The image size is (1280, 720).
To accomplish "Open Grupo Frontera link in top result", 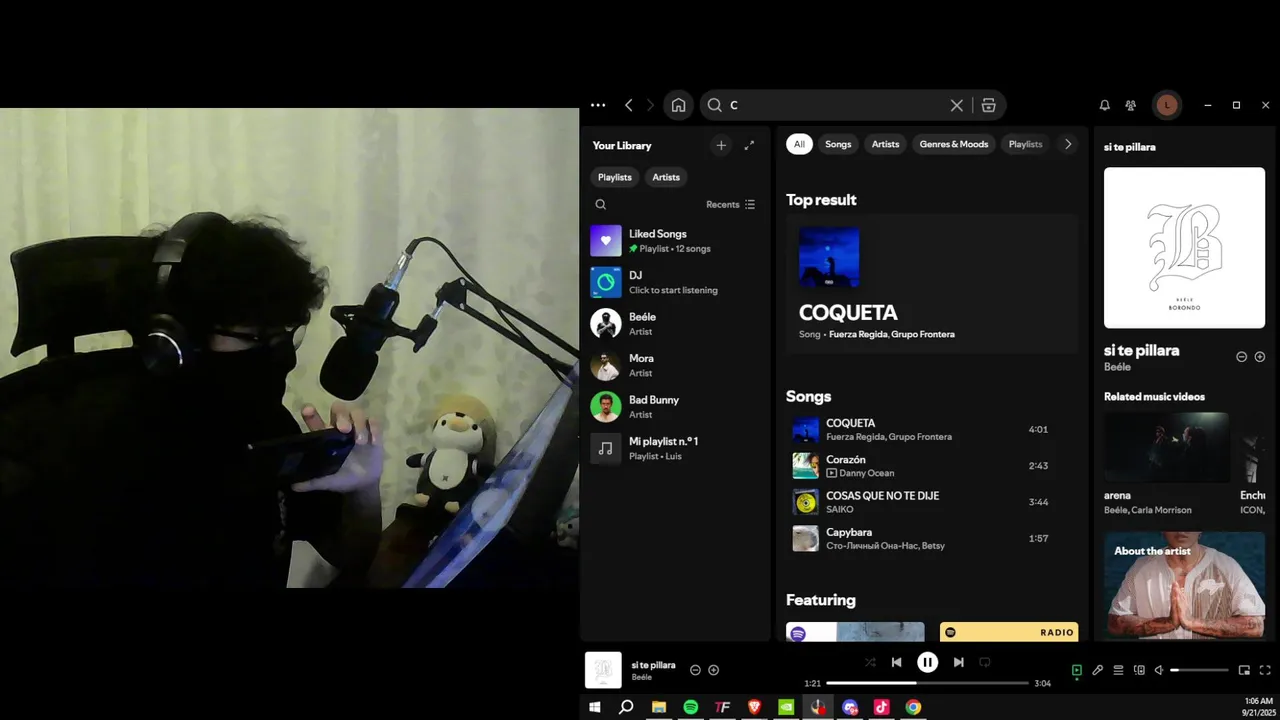I will (923, 334).
